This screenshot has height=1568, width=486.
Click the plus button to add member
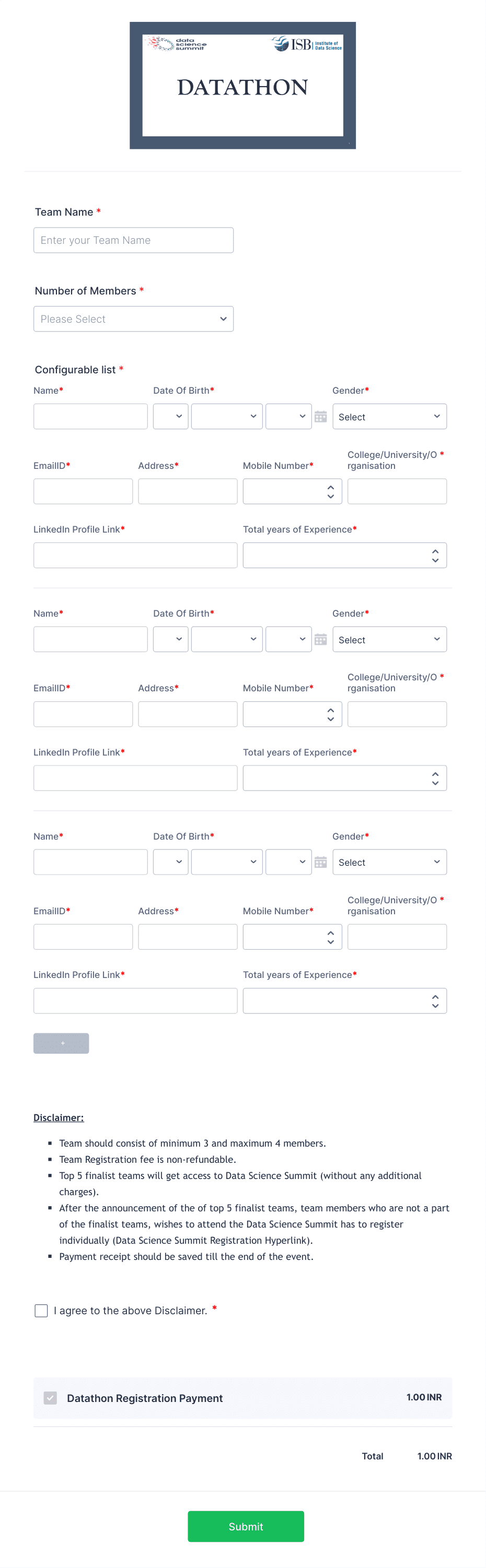coord(61,1043)
